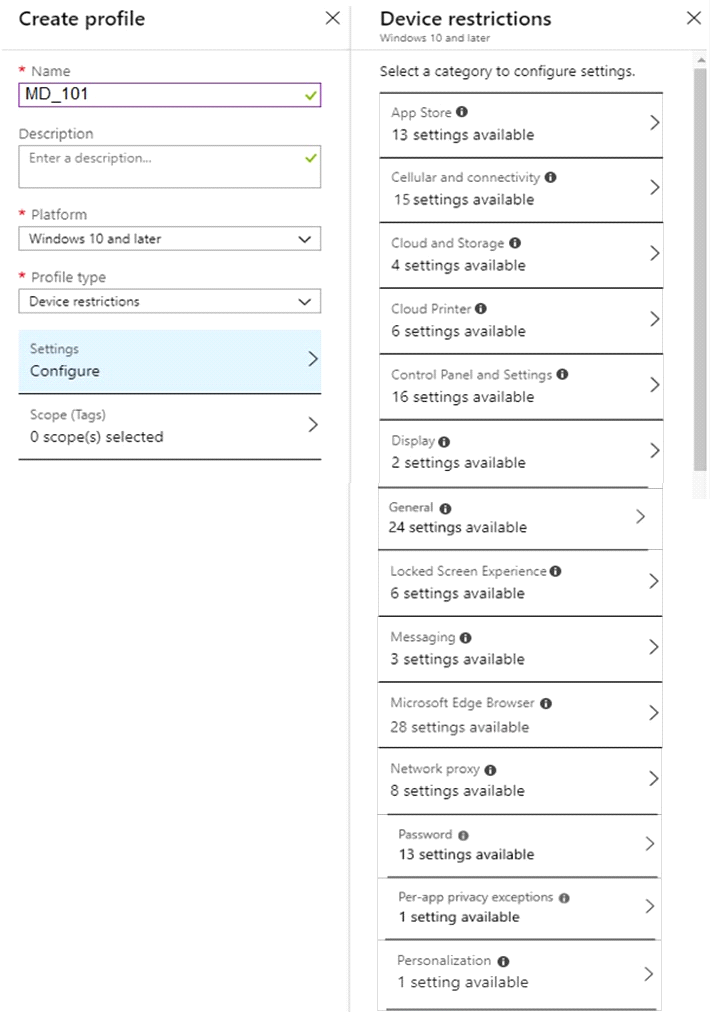719x1029 pixels.
Task: Click info icon beside Cloud Printer
Action: tap(481, 308)
